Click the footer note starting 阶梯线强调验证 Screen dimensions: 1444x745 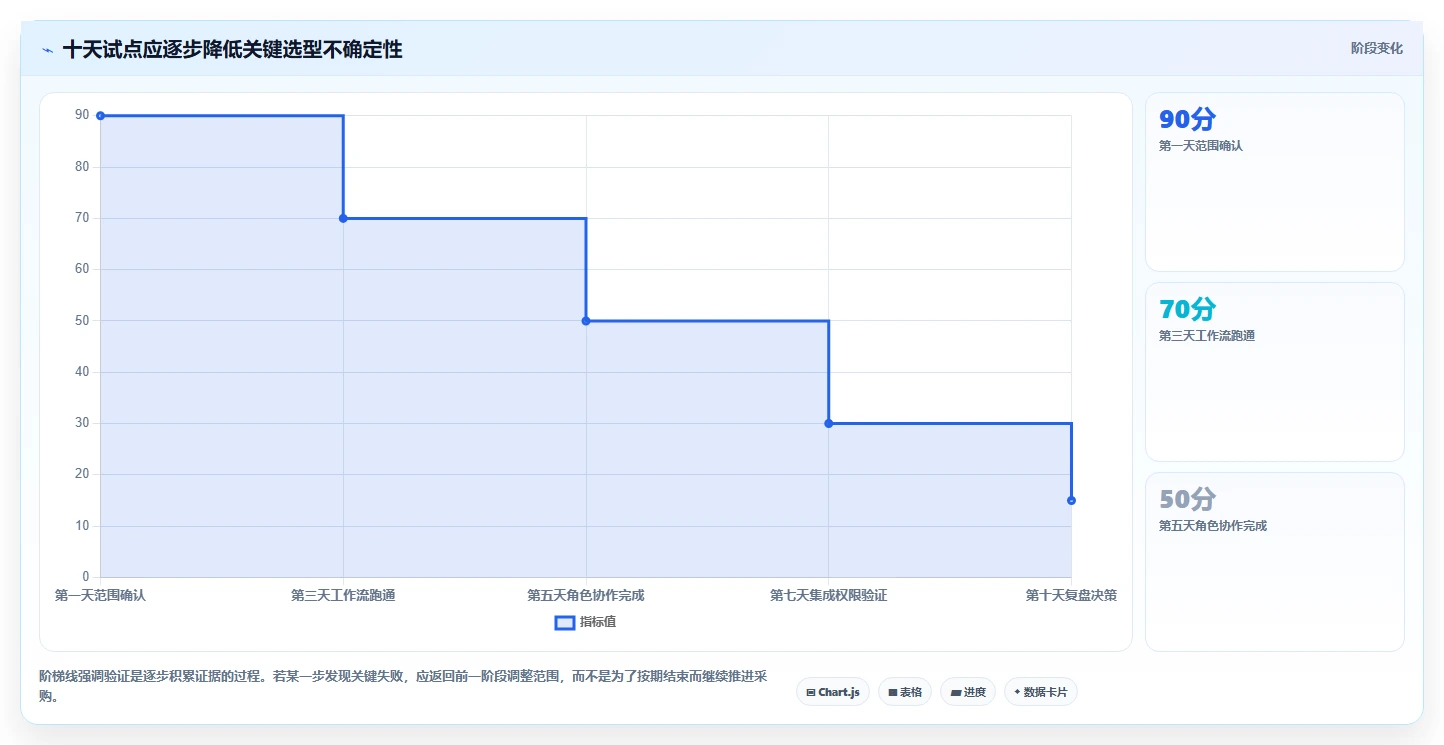[403, 687]
